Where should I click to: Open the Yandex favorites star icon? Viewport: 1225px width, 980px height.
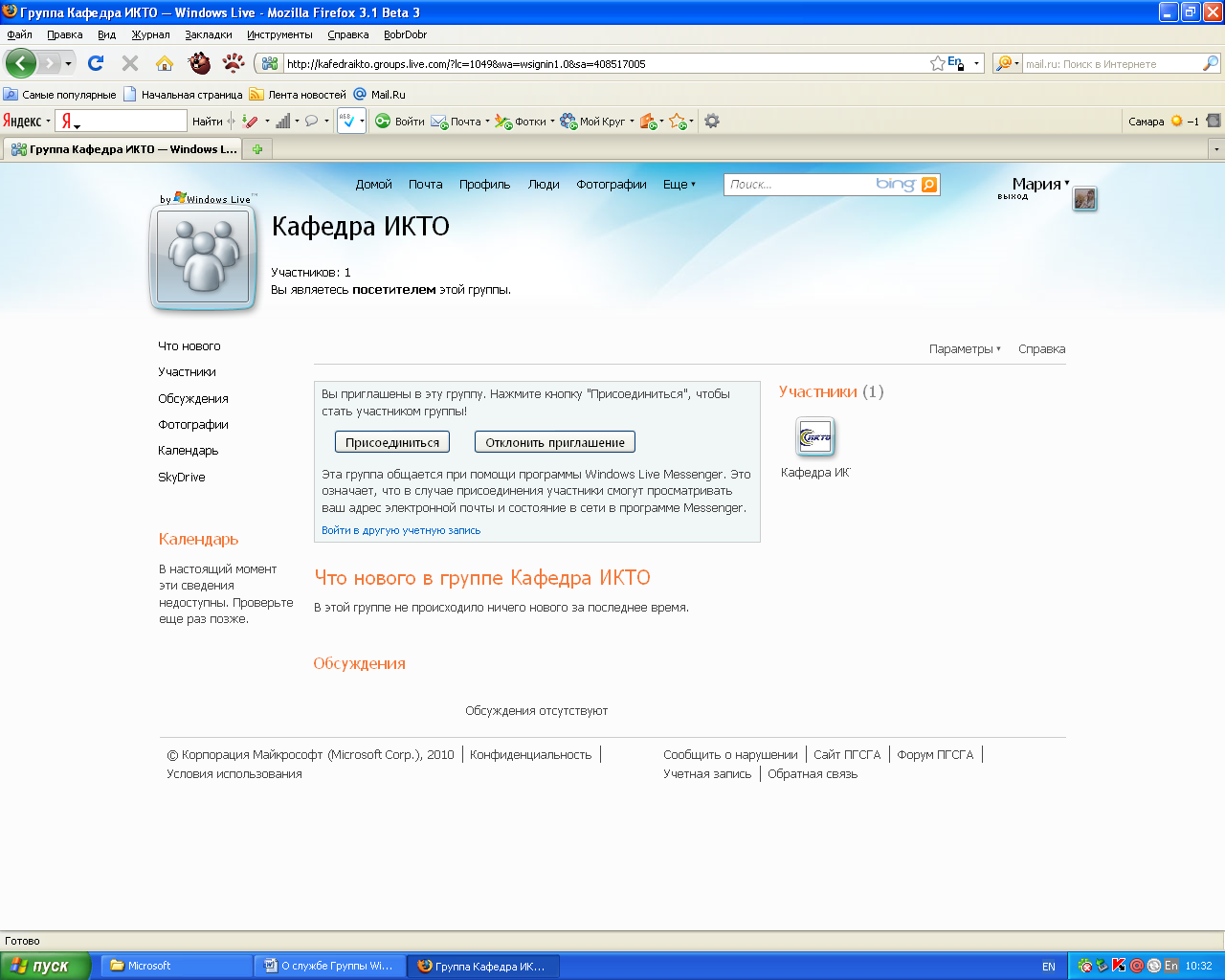coord(677,121)
